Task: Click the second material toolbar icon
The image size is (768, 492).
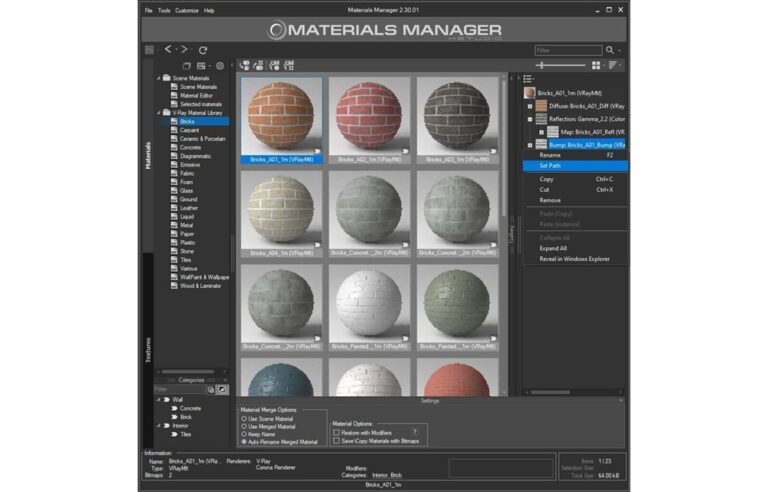Action: (x=258, y=65)
